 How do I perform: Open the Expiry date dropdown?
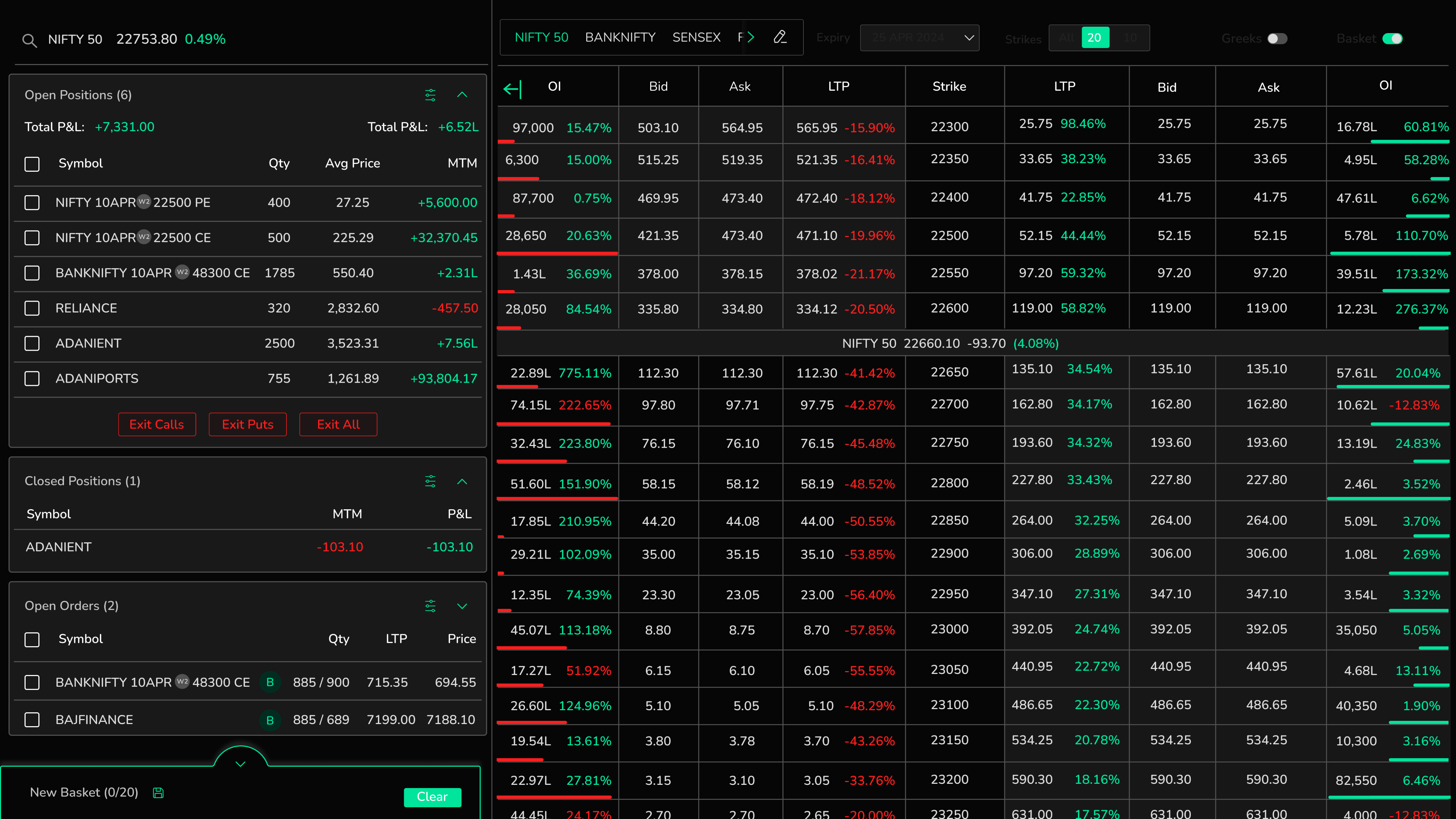pyautogui.click(x=919, y=38)
